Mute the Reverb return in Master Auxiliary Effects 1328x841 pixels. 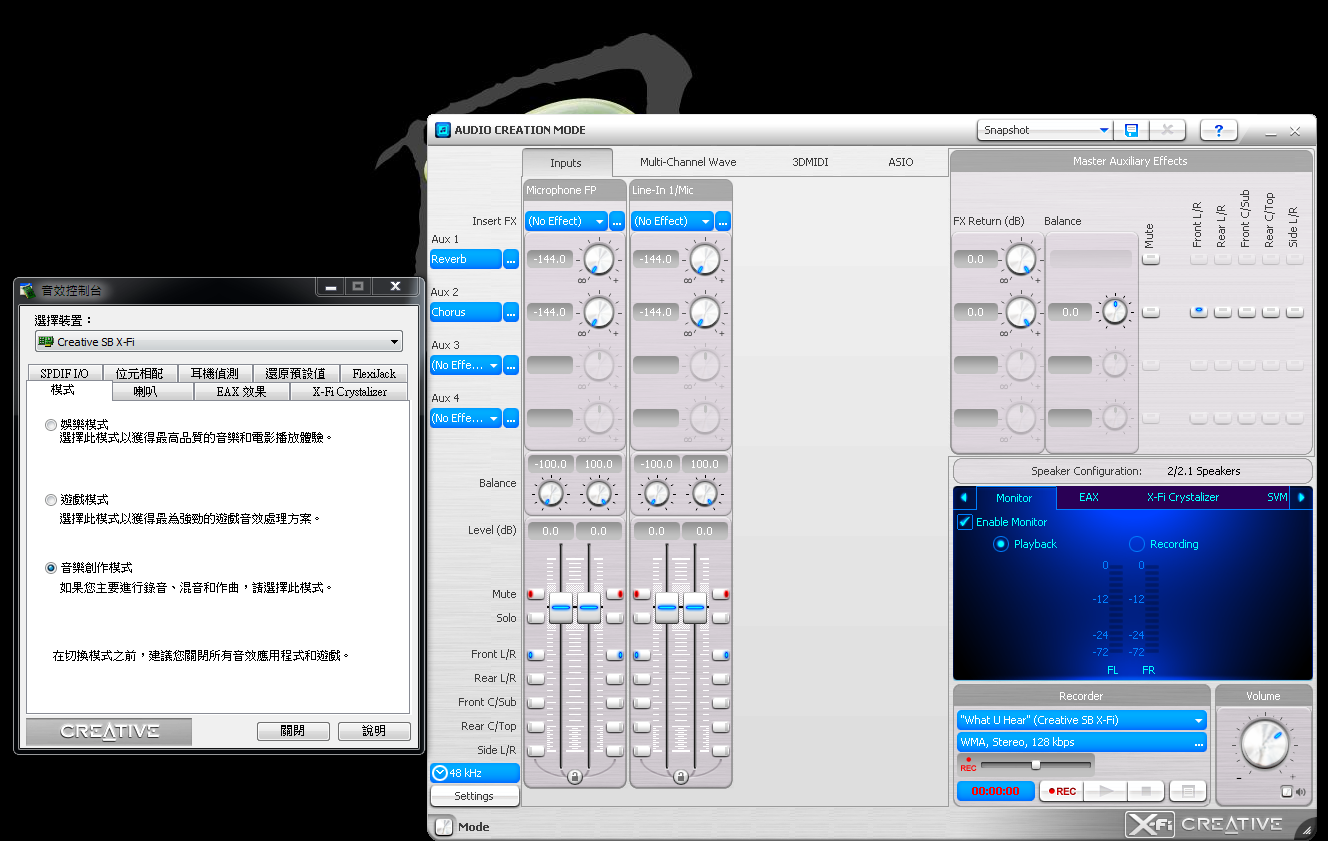pyautogui.click(x=1151, y=259)
